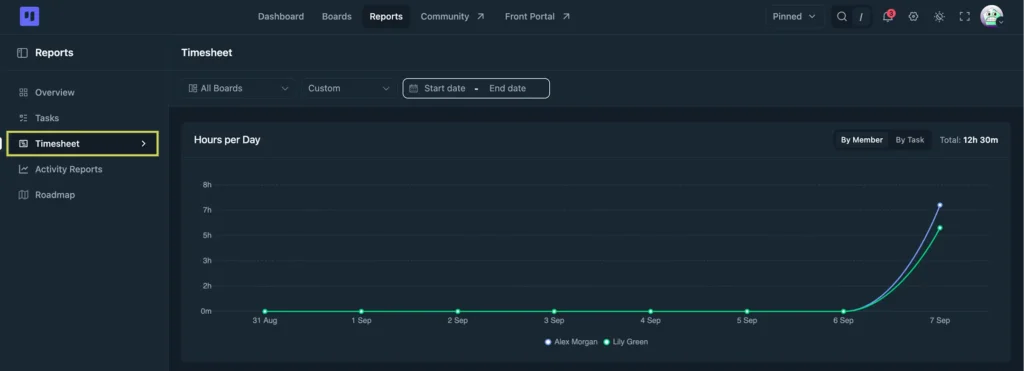
Task: Open the Community link
Action: (x=453, y=16)
